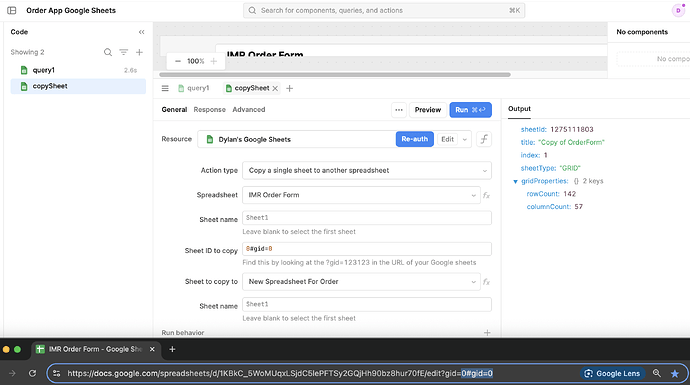Close the IMR Order Form browser tab
This screenshot has width=690, height=385.
152,349
